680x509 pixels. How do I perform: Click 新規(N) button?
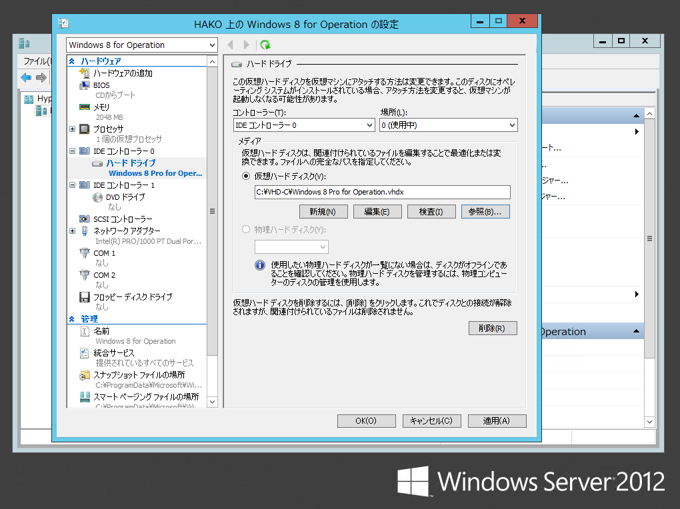(323, 212)
